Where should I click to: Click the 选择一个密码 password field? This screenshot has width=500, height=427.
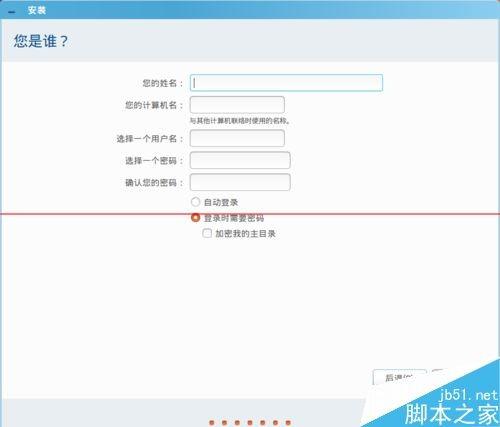[x=240, y=160]
